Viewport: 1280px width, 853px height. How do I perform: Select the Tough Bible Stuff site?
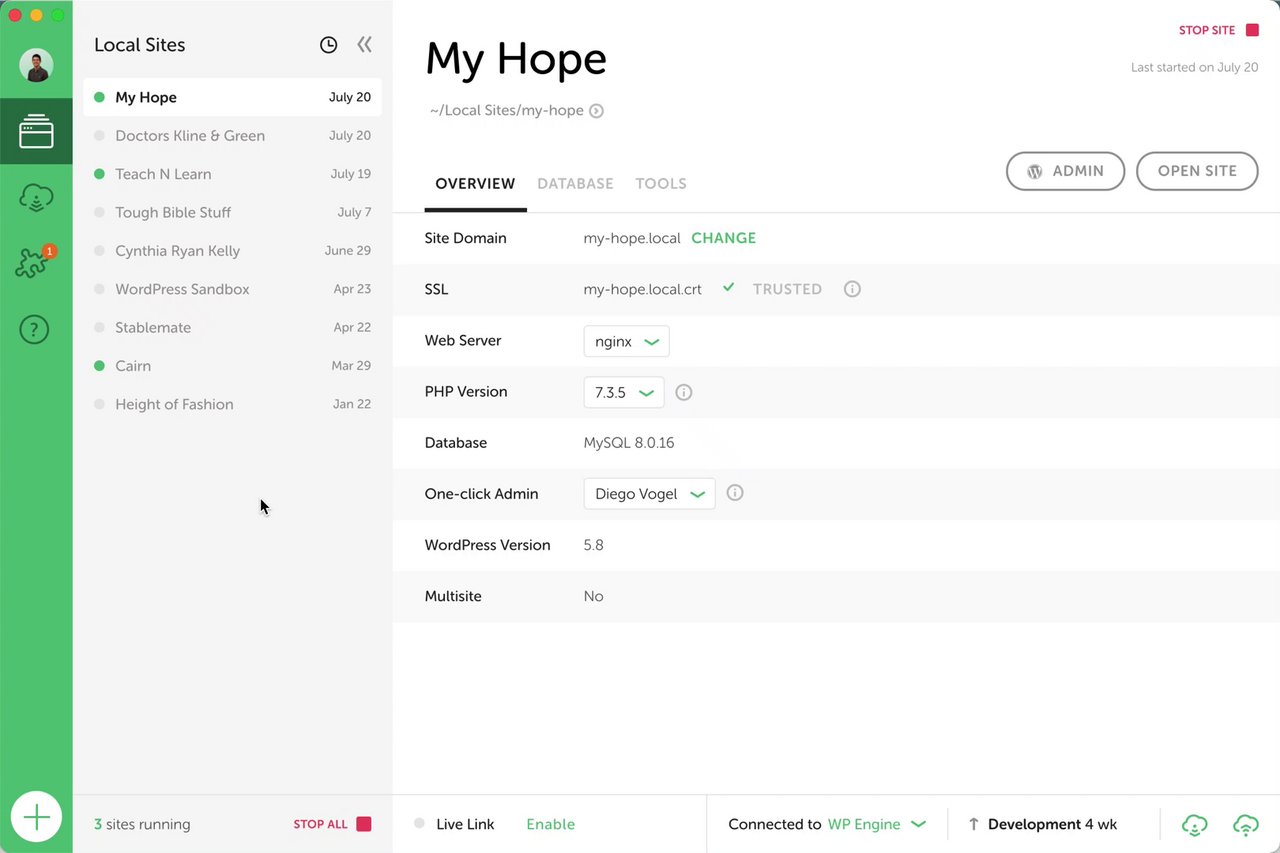232,212
